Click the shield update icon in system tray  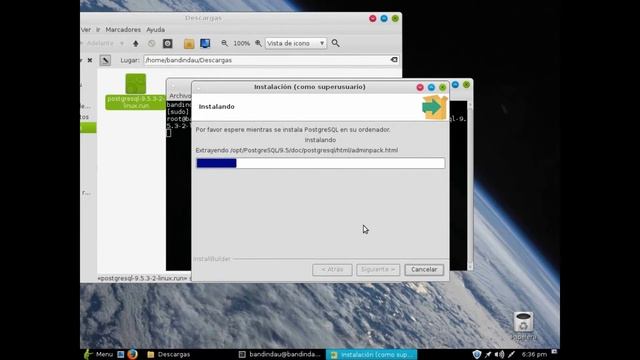click(476, 354)
